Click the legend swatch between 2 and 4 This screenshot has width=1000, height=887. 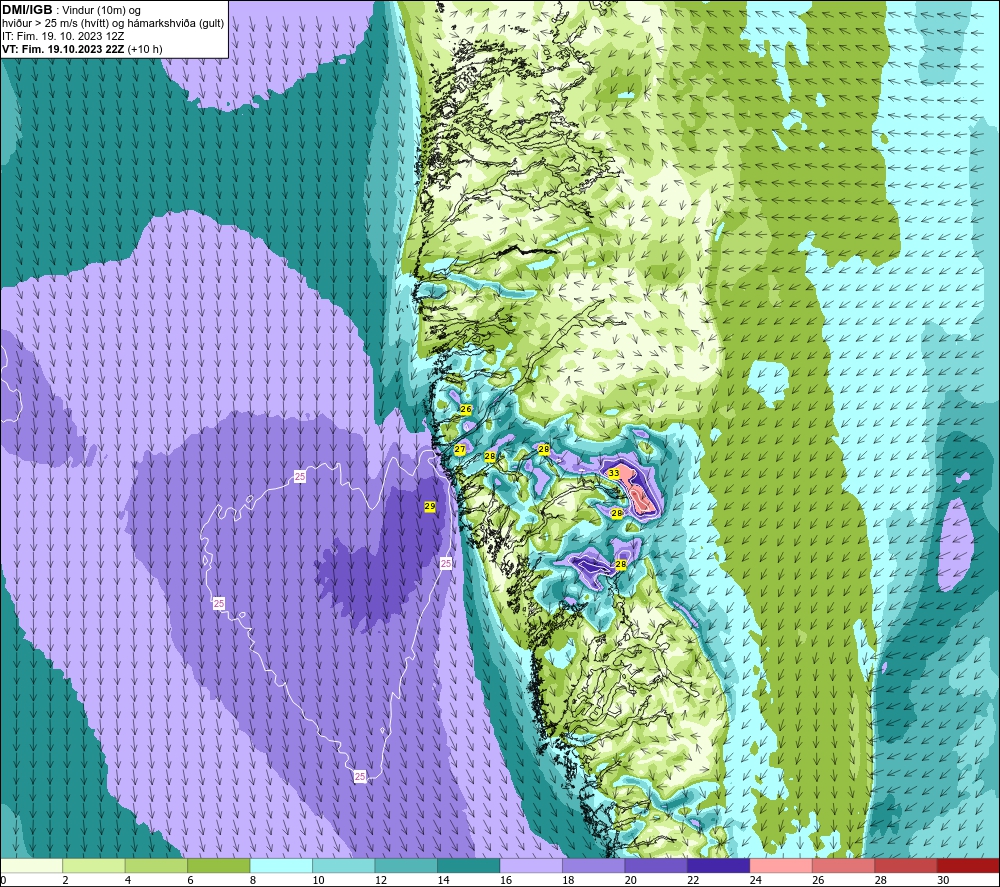point(94,865)
